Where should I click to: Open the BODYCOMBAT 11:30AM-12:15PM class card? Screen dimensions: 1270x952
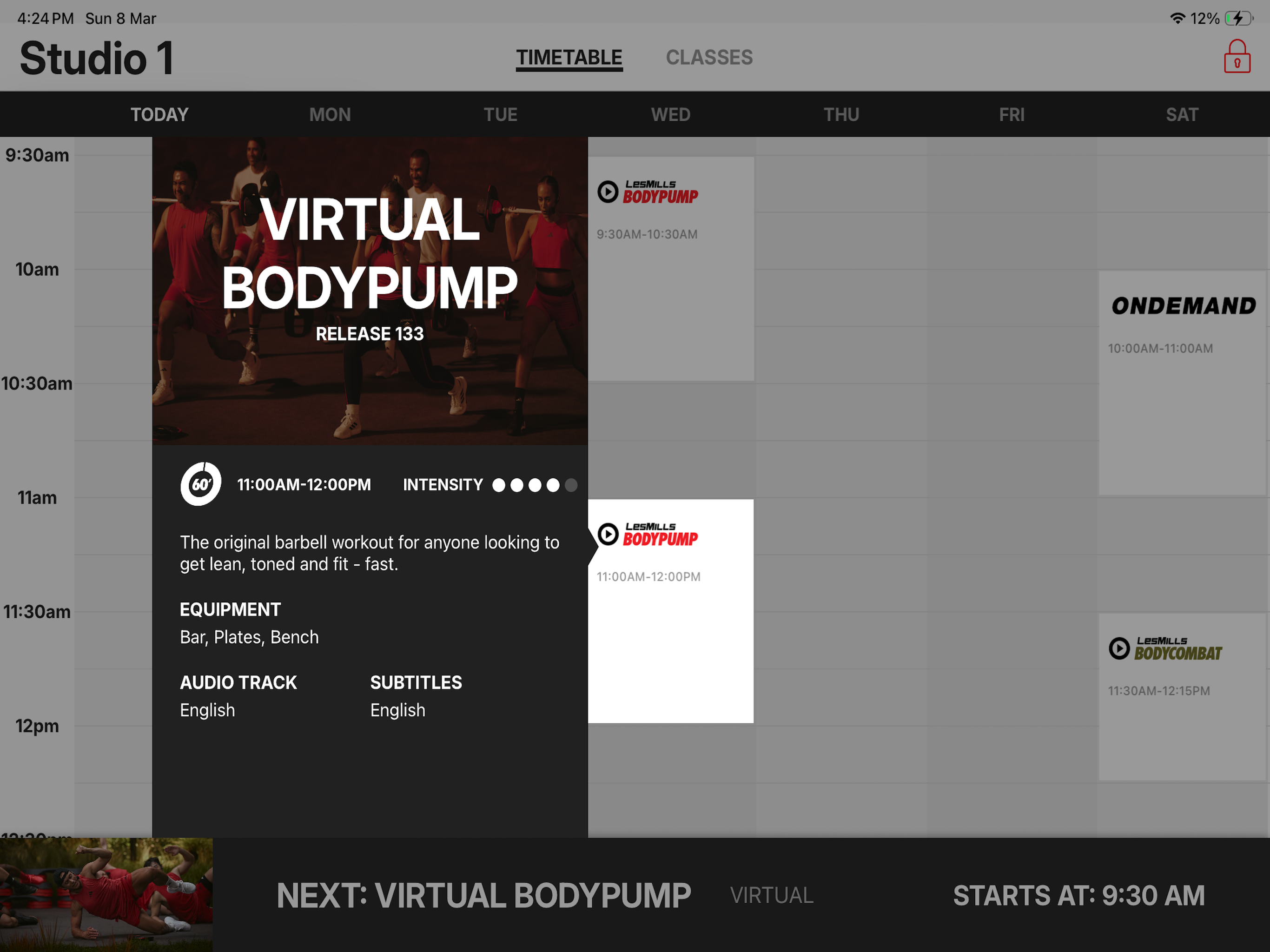click(1183, 697)
